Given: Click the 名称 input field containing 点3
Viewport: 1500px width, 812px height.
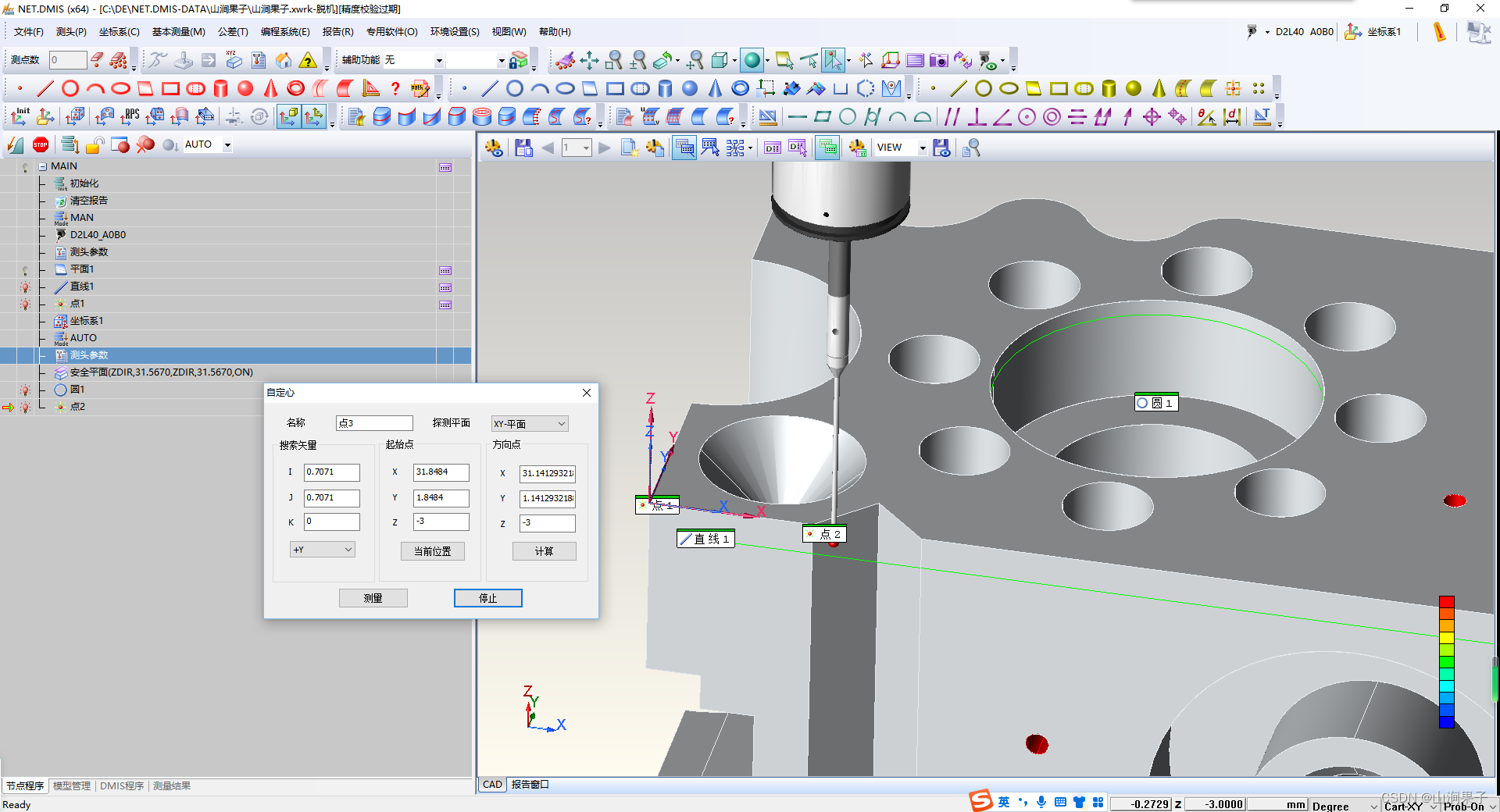Looking at the screenshot, I should tap(374, 423).
